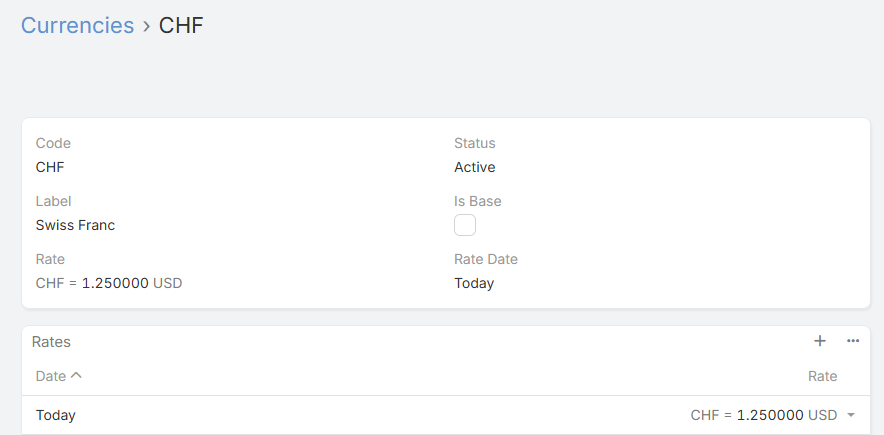
Task: Select the Today row in Rates
Action: click(56, 415)
